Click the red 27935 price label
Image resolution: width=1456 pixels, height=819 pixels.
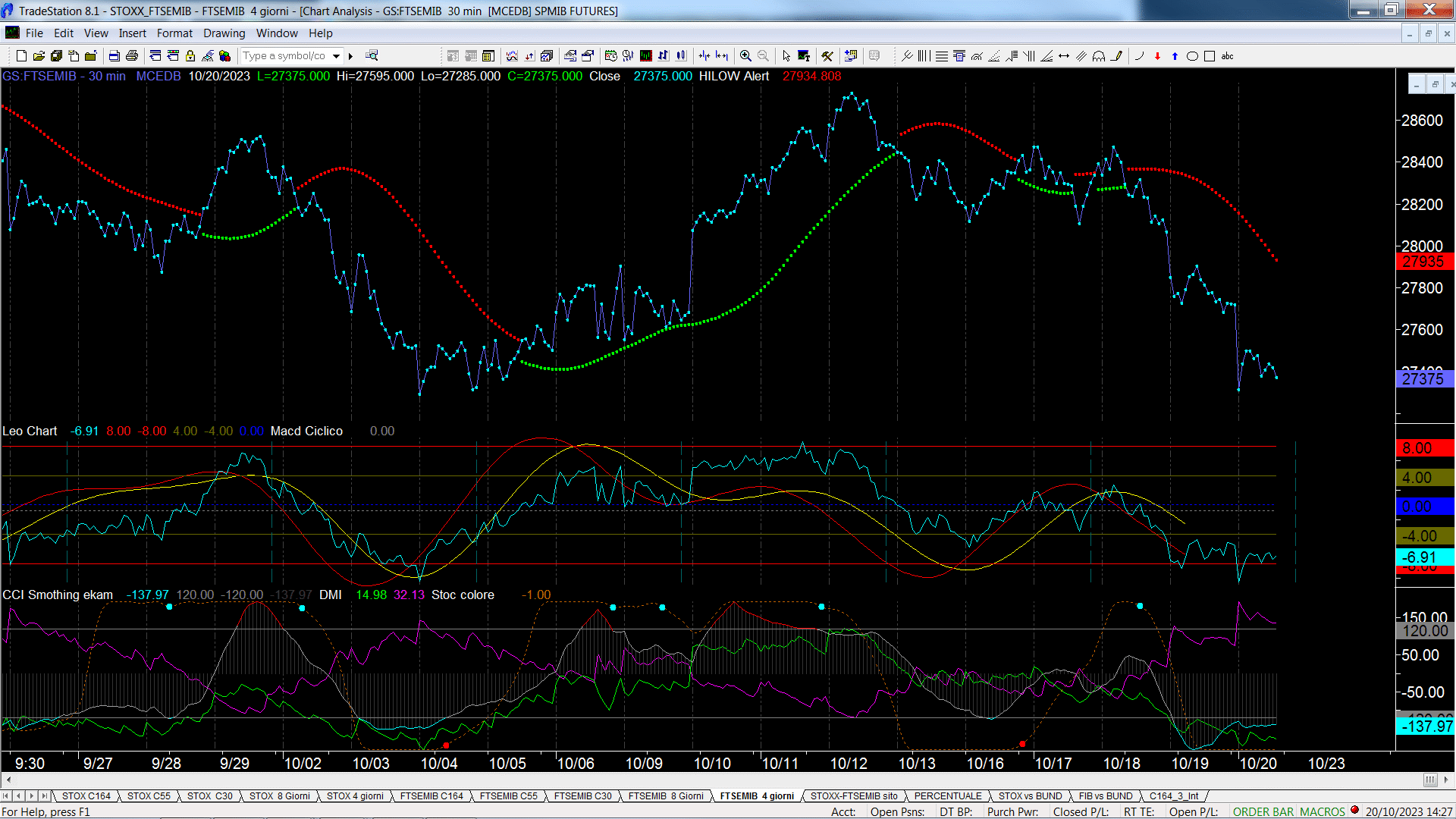point(1424,262)
